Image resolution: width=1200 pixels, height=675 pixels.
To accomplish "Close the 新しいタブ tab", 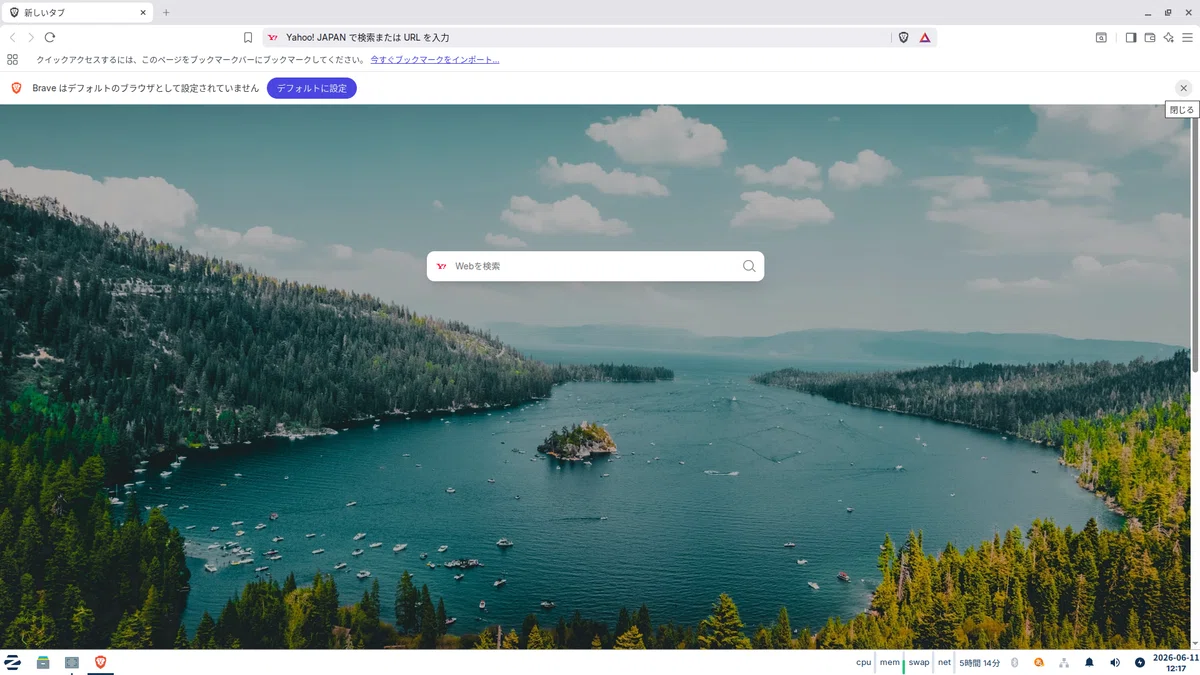I will (143, 12).
